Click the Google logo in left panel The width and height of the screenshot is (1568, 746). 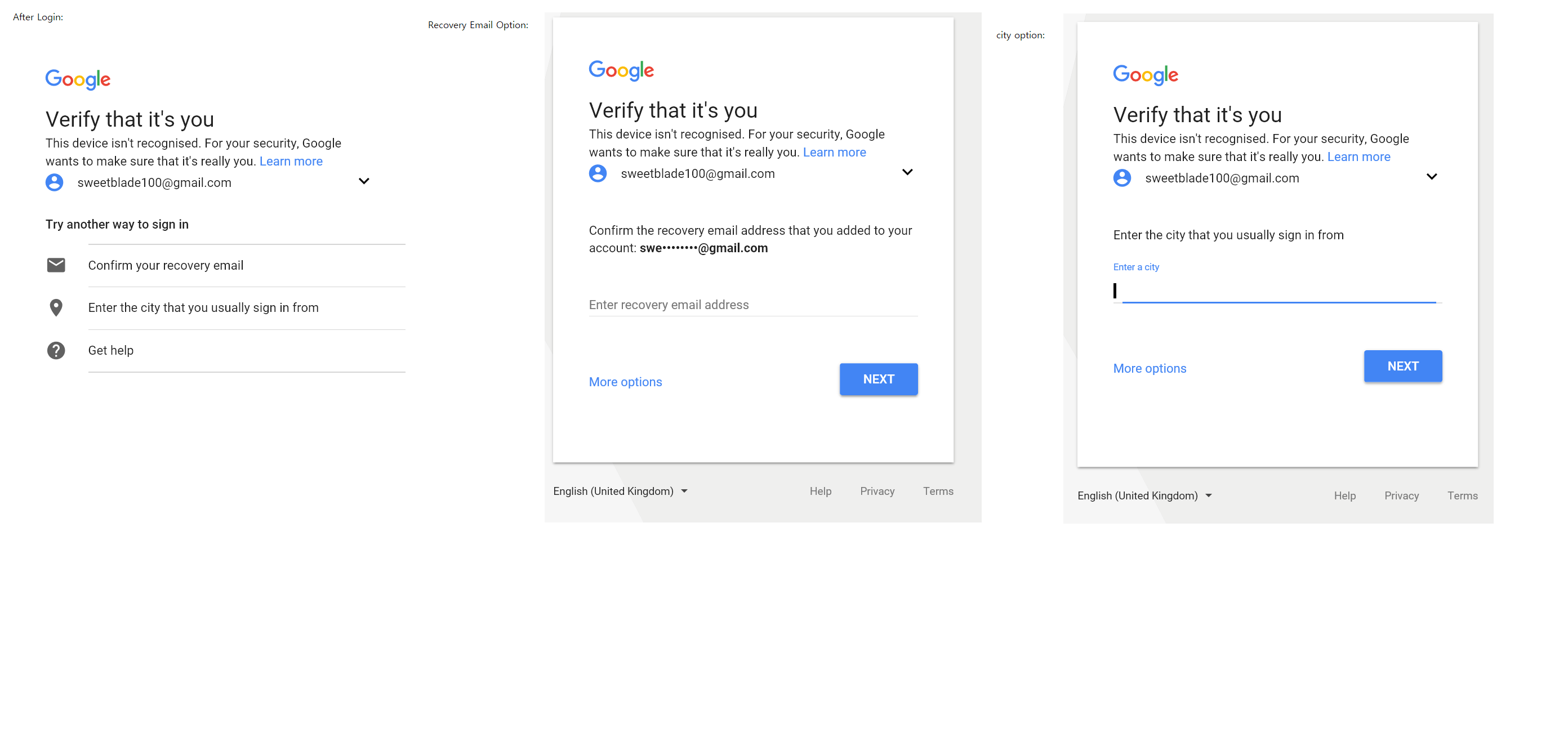point(78,79)
